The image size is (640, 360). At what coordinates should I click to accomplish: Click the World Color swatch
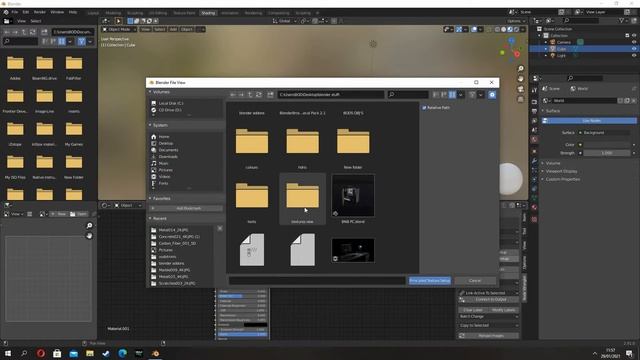click(x=607, y=144)
